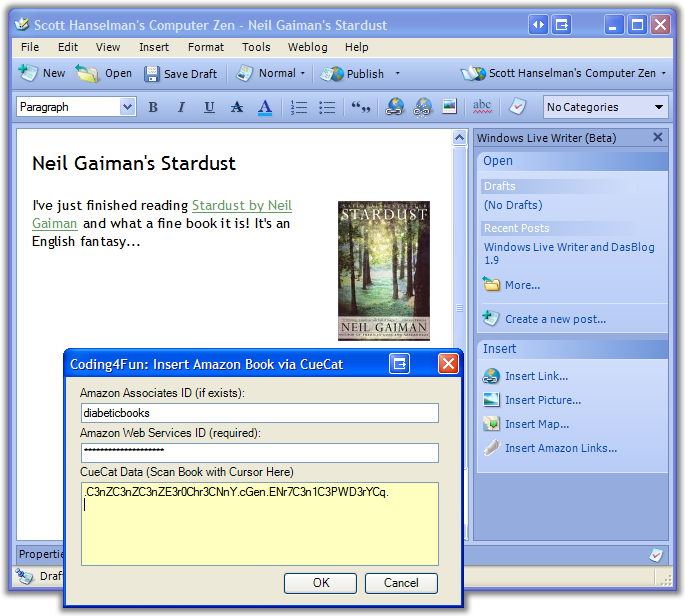Screen dimensions: 685x616
Task: Open the Insert menu
Action: (x=154, y=47)
